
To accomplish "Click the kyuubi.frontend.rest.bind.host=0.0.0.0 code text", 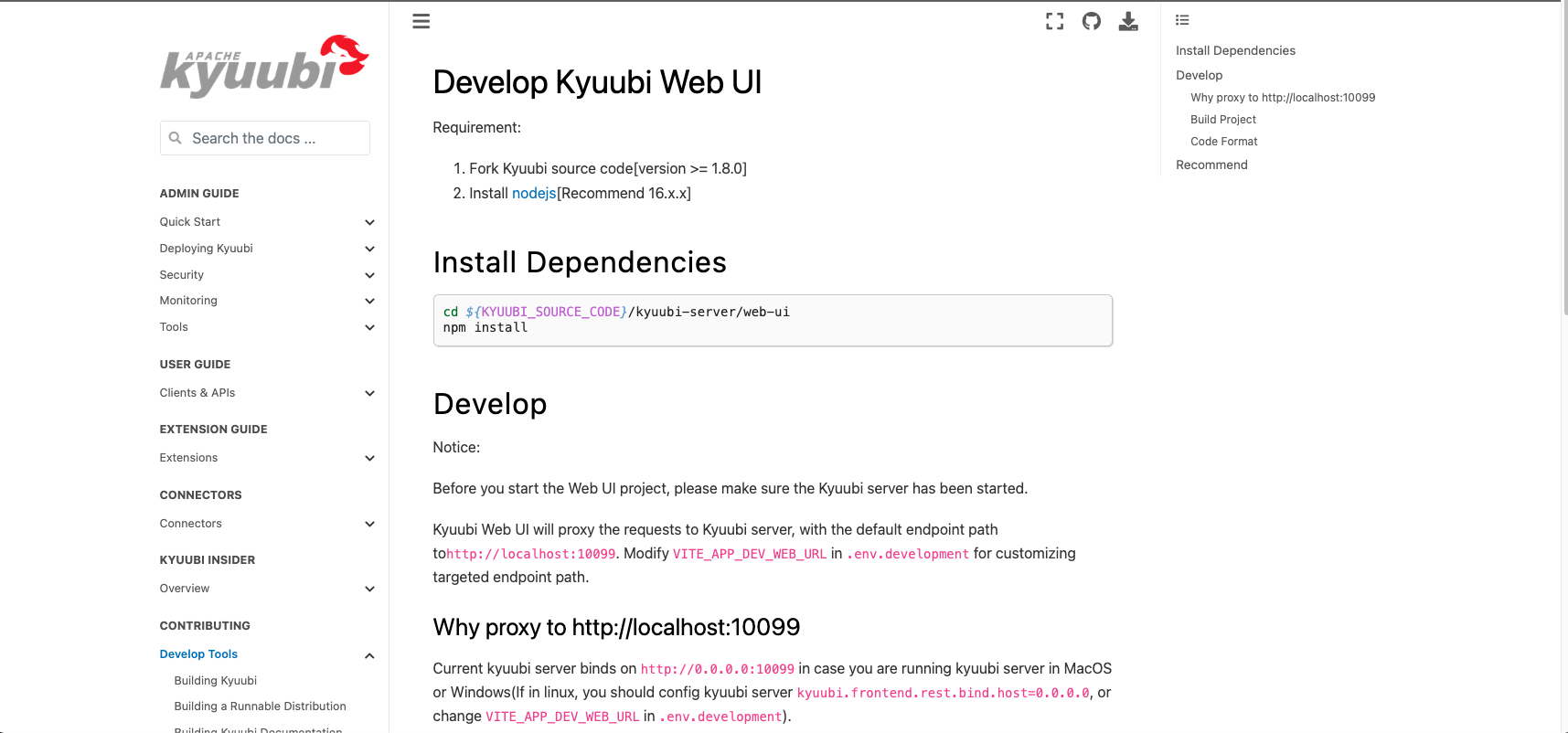I will [944, 693].
